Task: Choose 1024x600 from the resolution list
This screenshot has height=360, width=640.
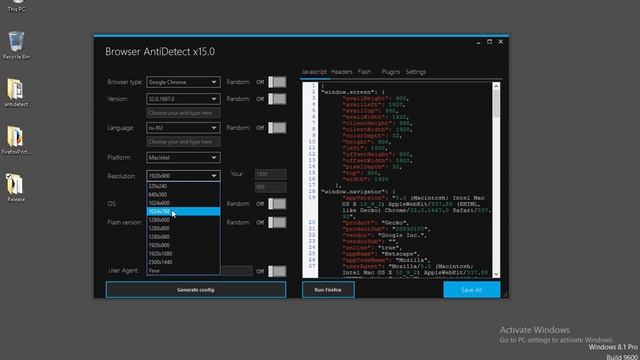Action: (x=183, y=203)
